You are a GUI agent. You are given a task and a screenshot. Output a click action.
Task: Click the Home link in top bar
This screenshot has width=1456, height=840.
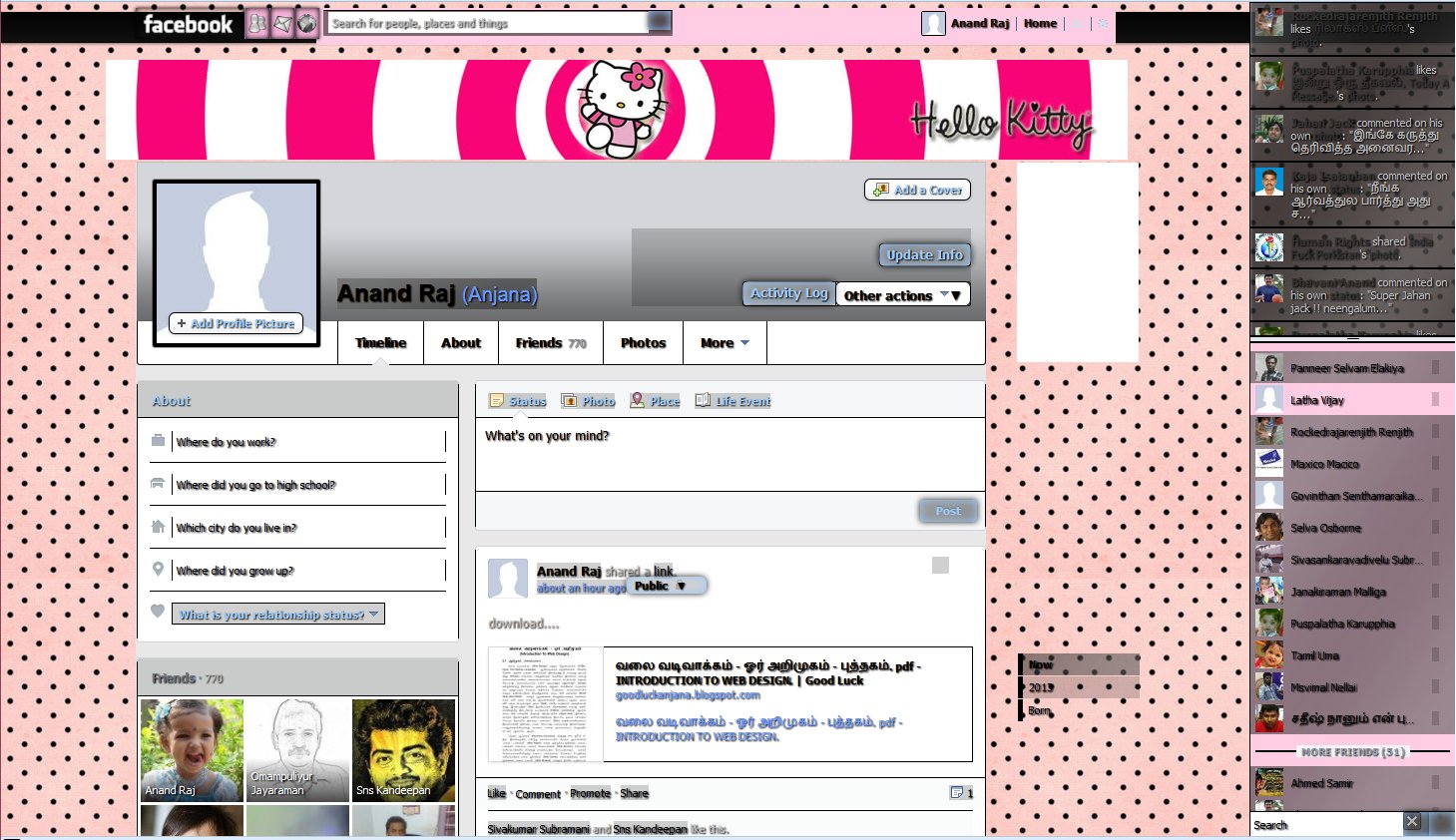(1040, 23)
